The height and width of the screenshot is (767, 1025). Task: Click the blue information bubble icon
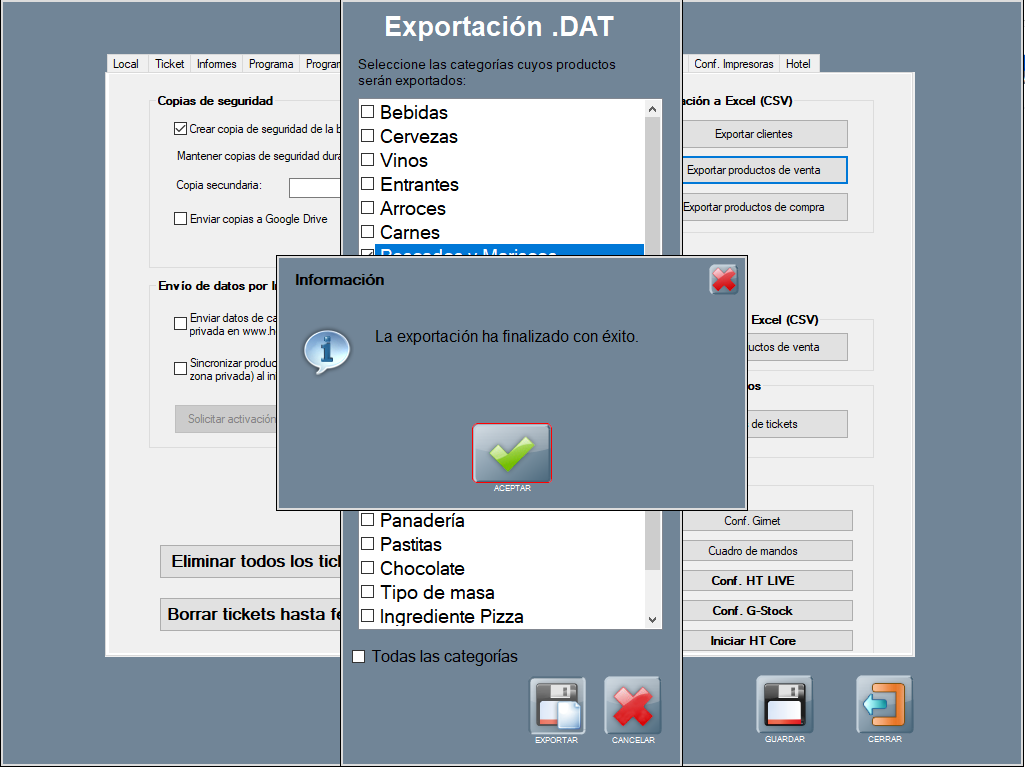pyautogui.click(x=327, y=351)
